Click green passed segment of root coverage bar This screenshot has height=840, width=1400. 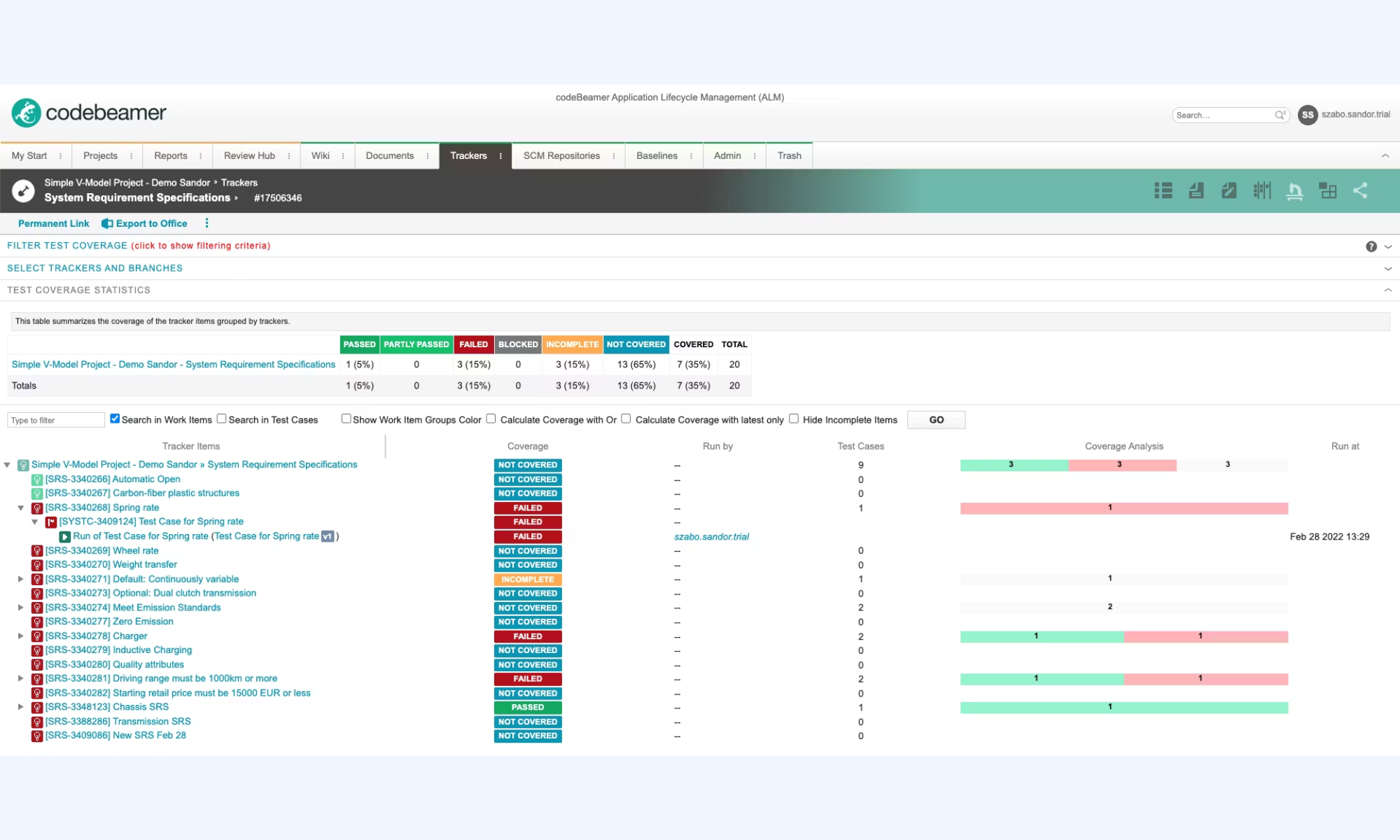pyautogui.click(x=1014, y=465)
